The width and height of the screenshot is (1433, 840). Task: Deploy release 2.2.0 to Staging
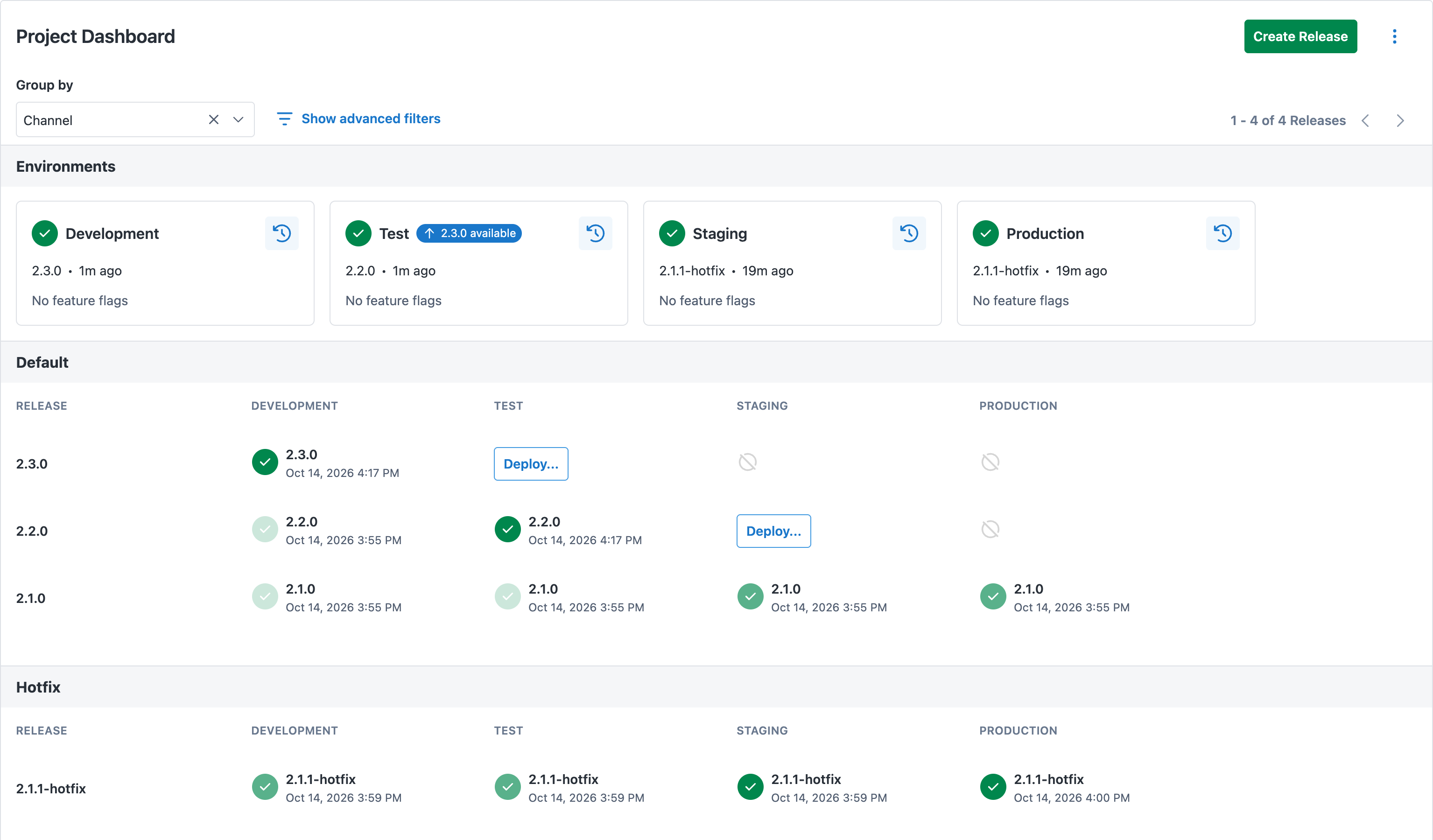pos(774,531)
